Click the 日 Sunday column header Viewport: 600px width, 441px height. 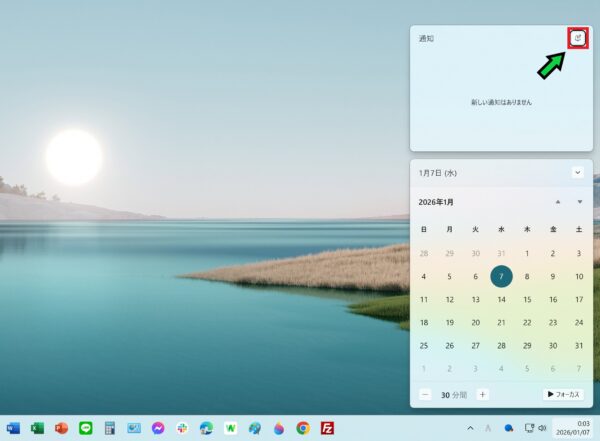pos(424,229)
